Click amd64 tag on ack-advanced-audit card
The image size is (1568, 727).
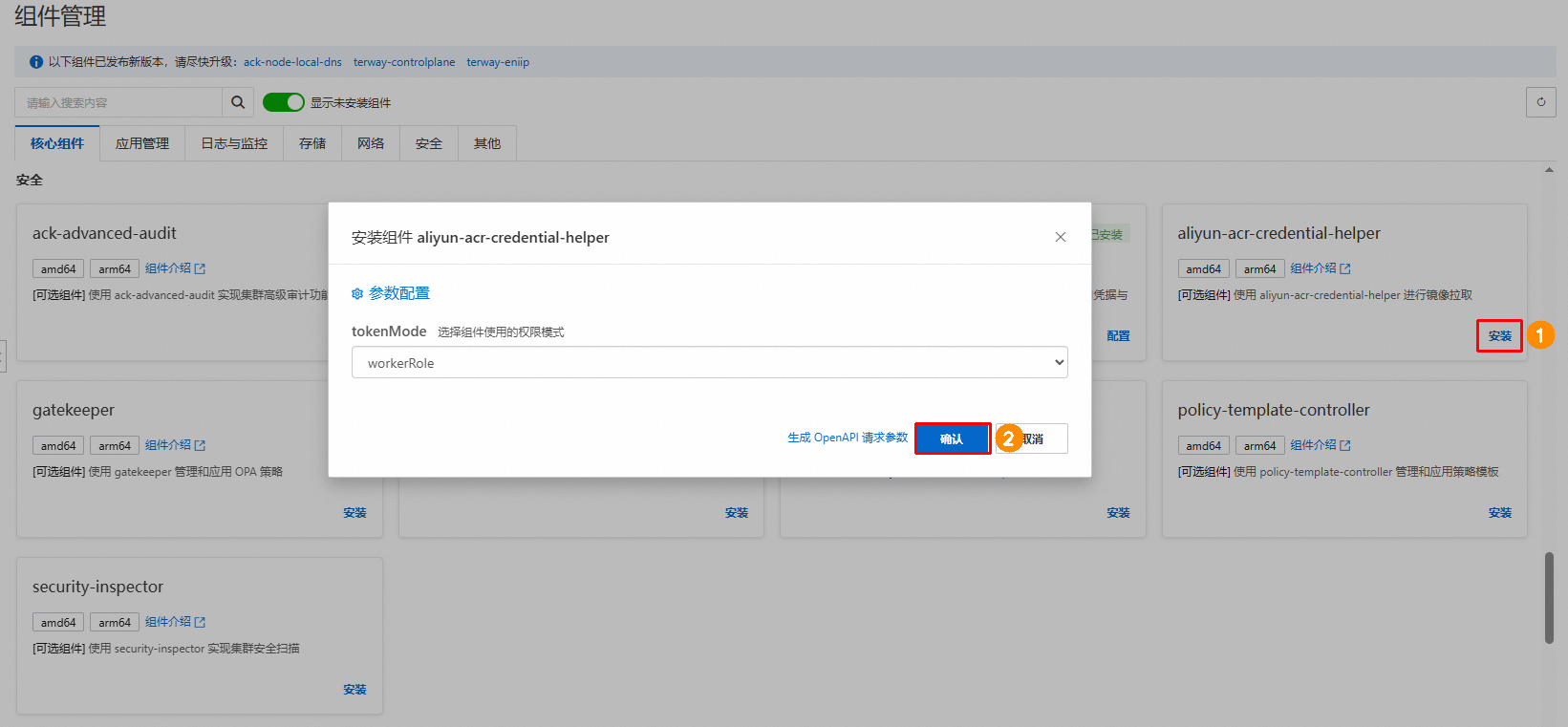58,269
